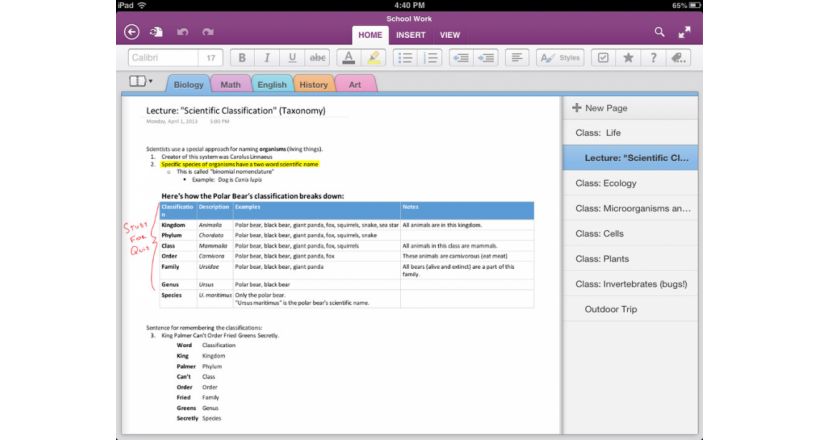Open the Class: Microorganisms page
Image resolution: width=820 pixels, height=440 pixels.
(x=630, y=208)
